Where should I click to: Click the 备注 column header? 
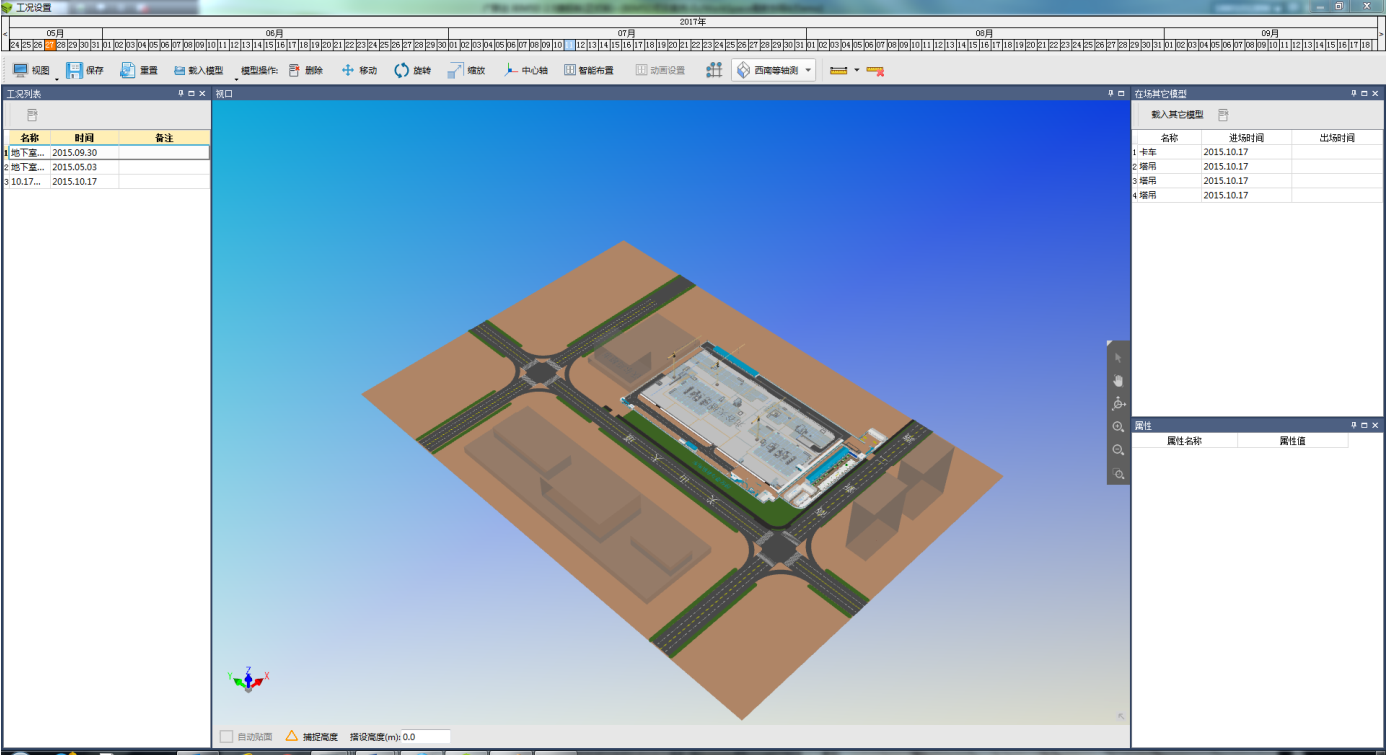pos(164,138)
